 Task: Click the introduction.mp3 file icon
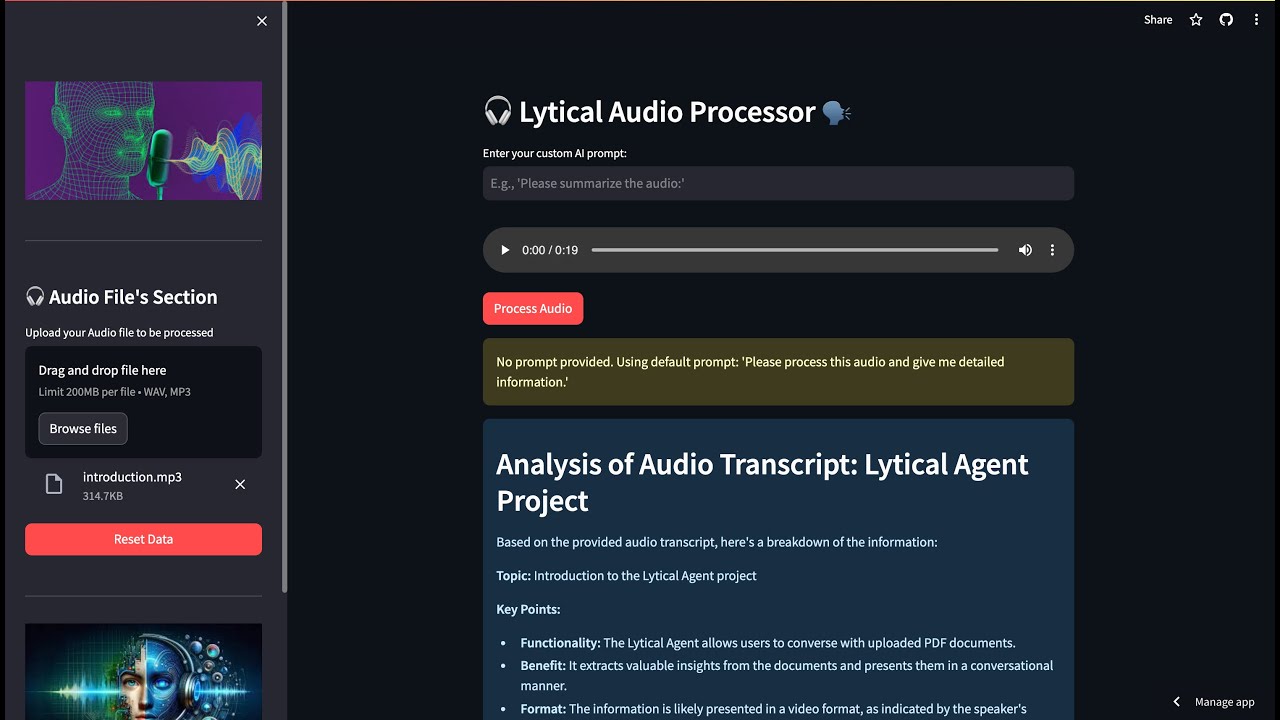pyautogui.click(x=54, y=484)
